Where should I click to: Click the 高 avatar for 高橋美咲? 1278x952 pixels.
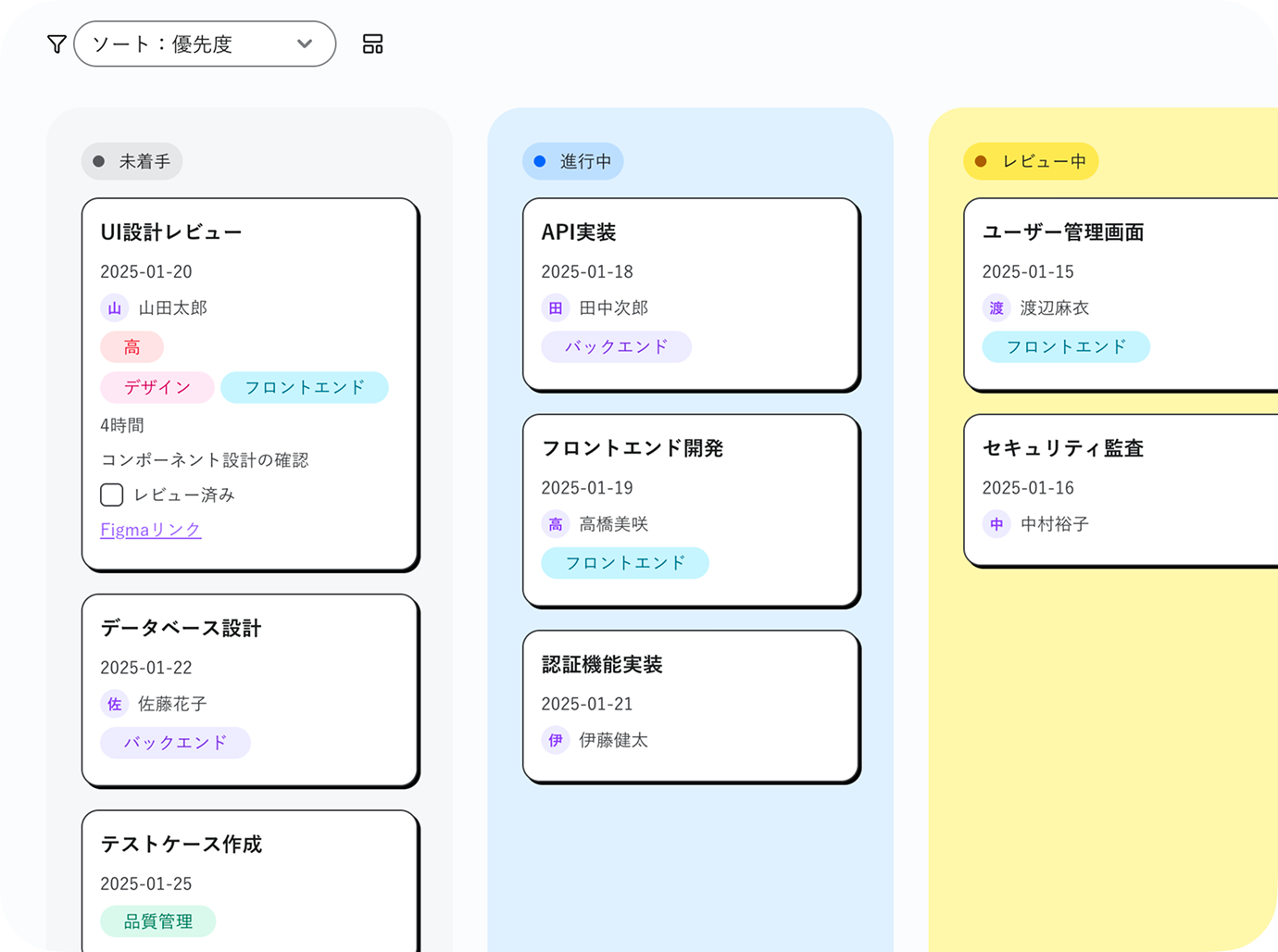click(555, 524)
